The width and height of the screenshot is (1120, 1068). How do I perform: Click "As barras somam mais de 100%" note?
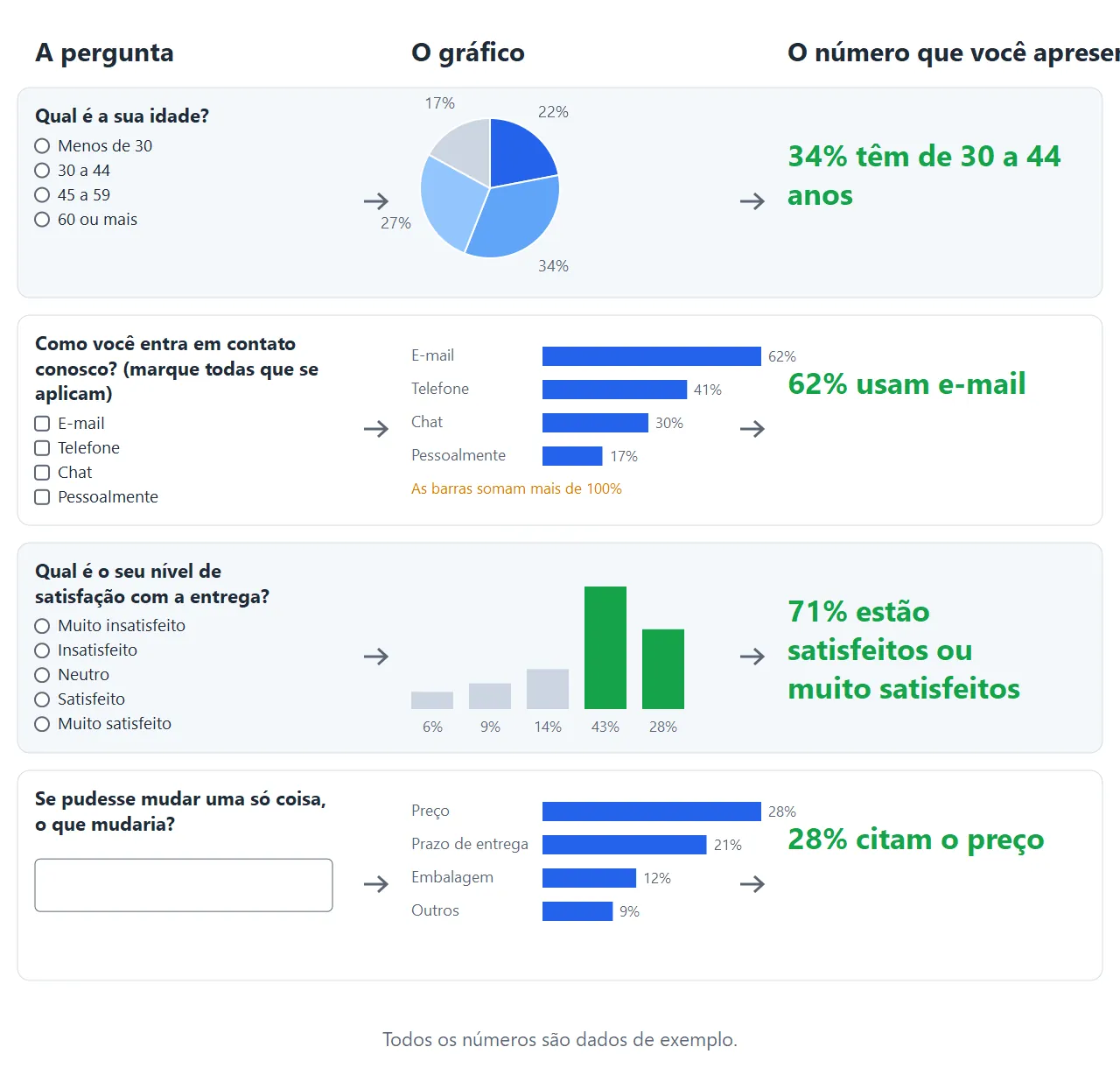(x=516, y=488)
